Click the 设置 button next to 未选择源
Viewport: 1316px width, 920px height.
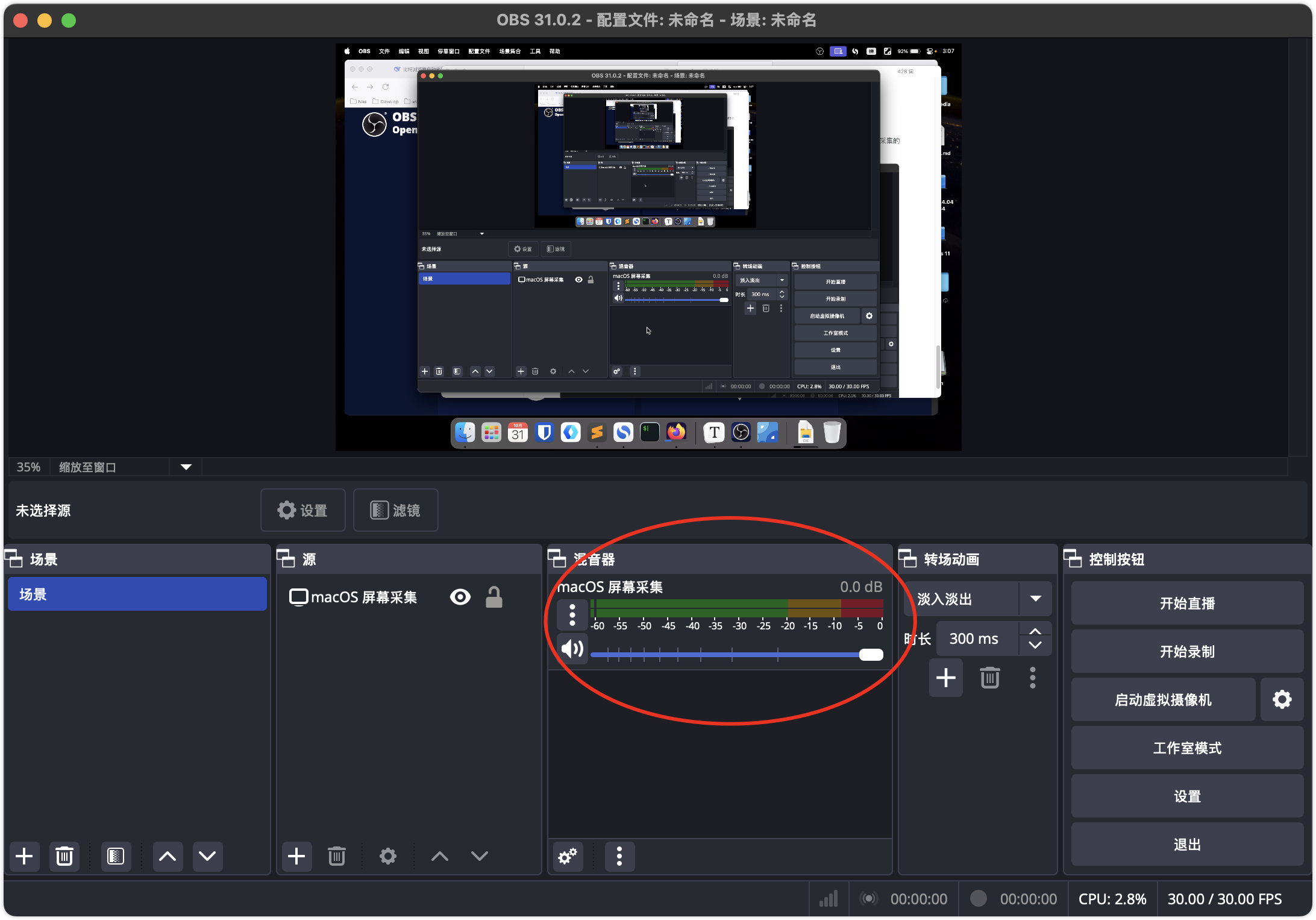coord(302,510)
